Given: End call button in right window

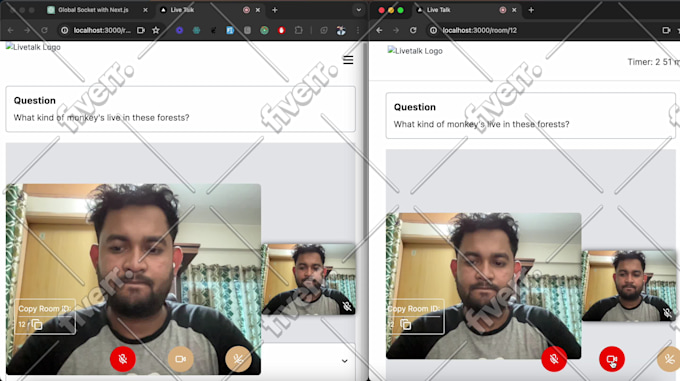Looking at the screenshot, I should tap(669, 359).
